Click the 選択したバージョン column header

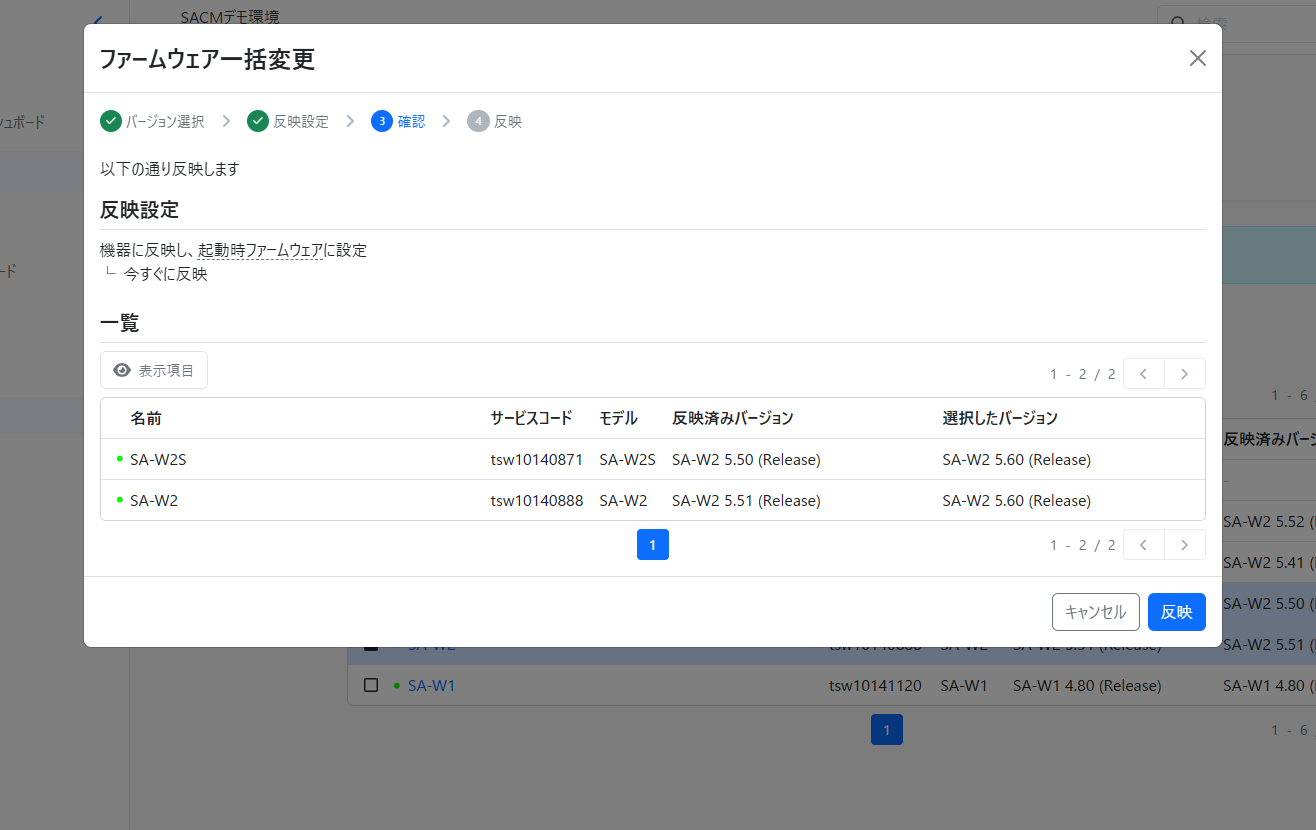pyautogui.click(x=1000, y=418)
